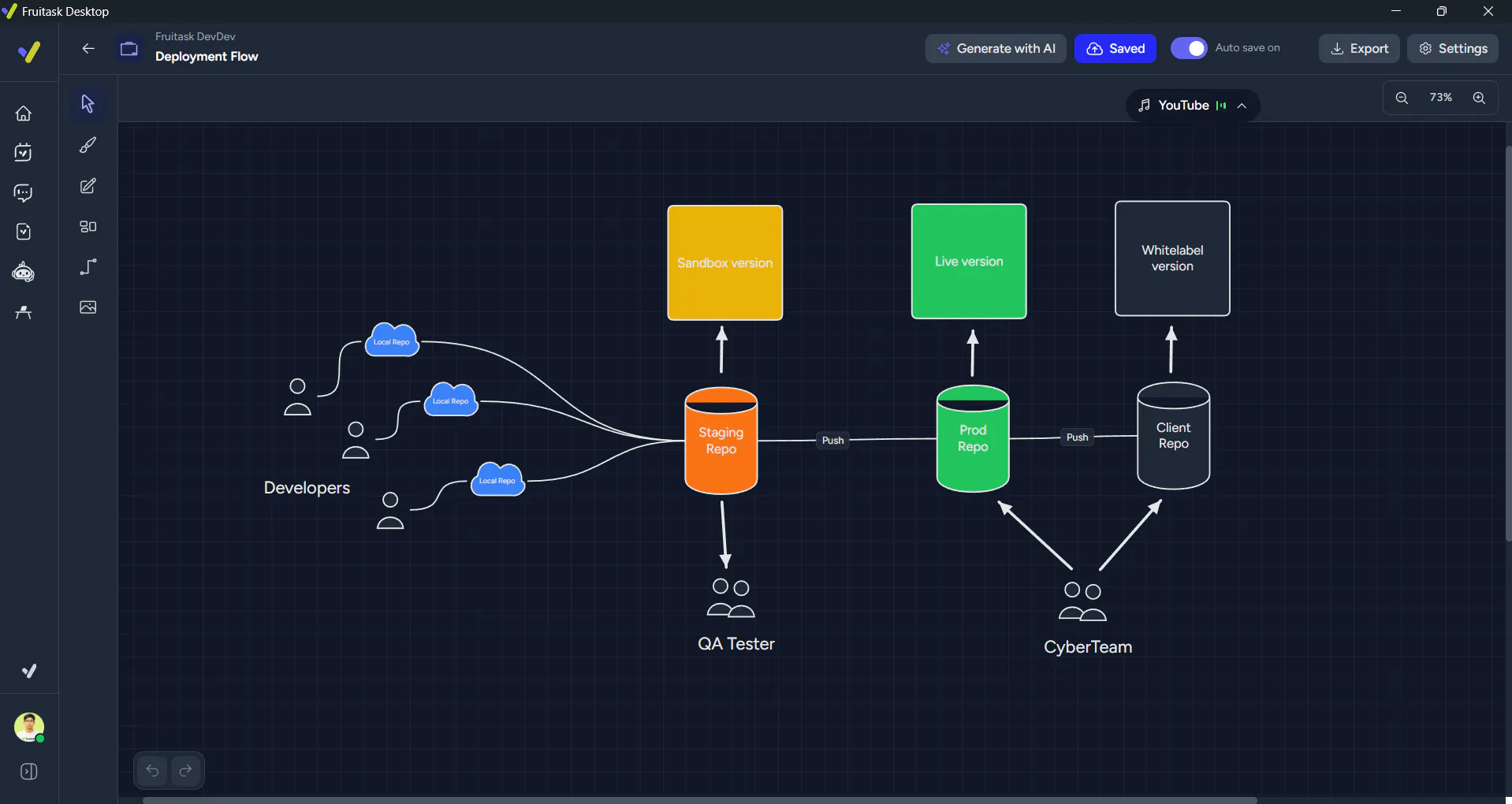Screen dimensions: 1512x804
Task: Go back with the arrow button
Action: pyautogui.click(x=88, y=48)
